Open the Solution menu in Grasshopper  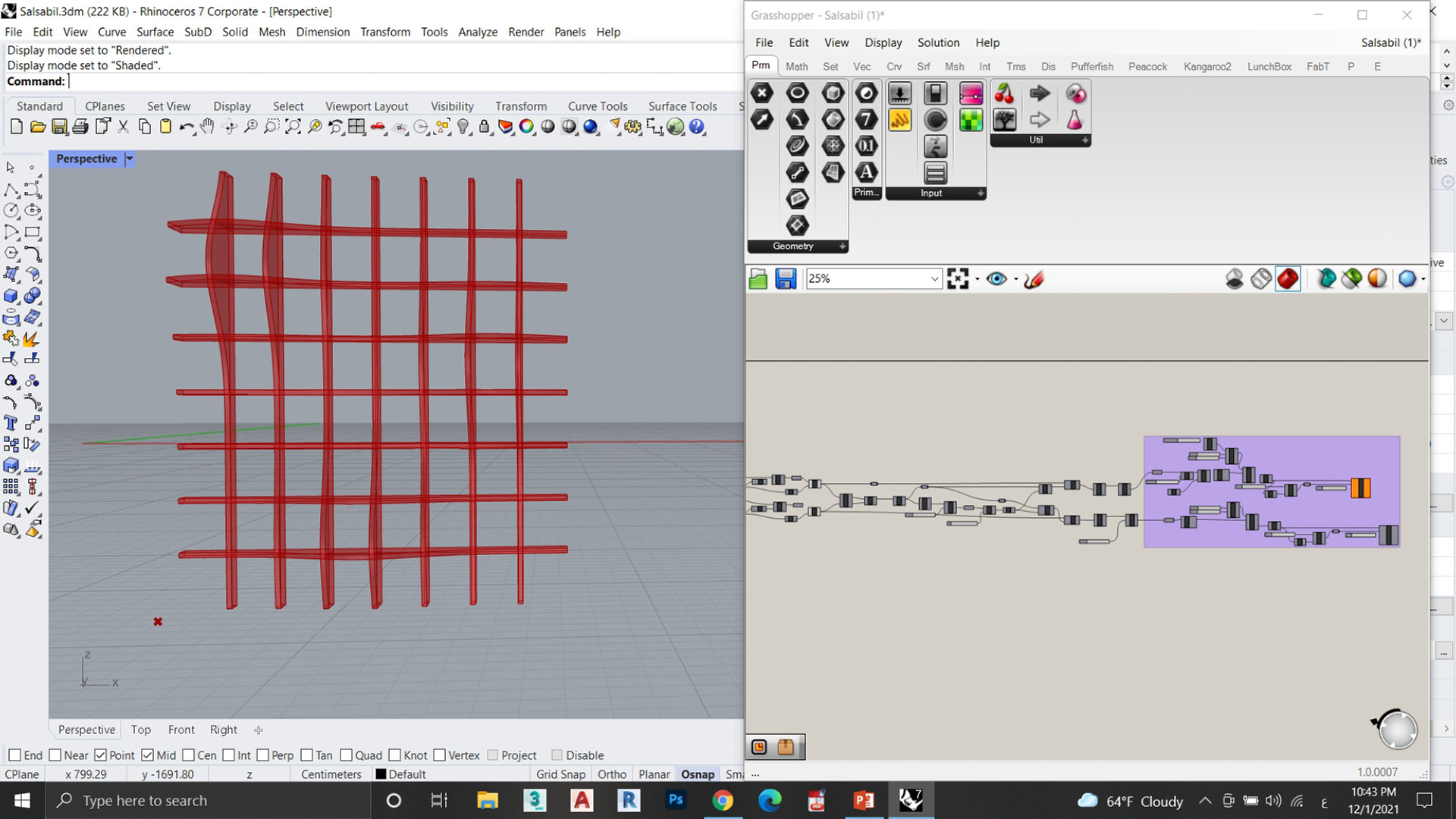938,42
